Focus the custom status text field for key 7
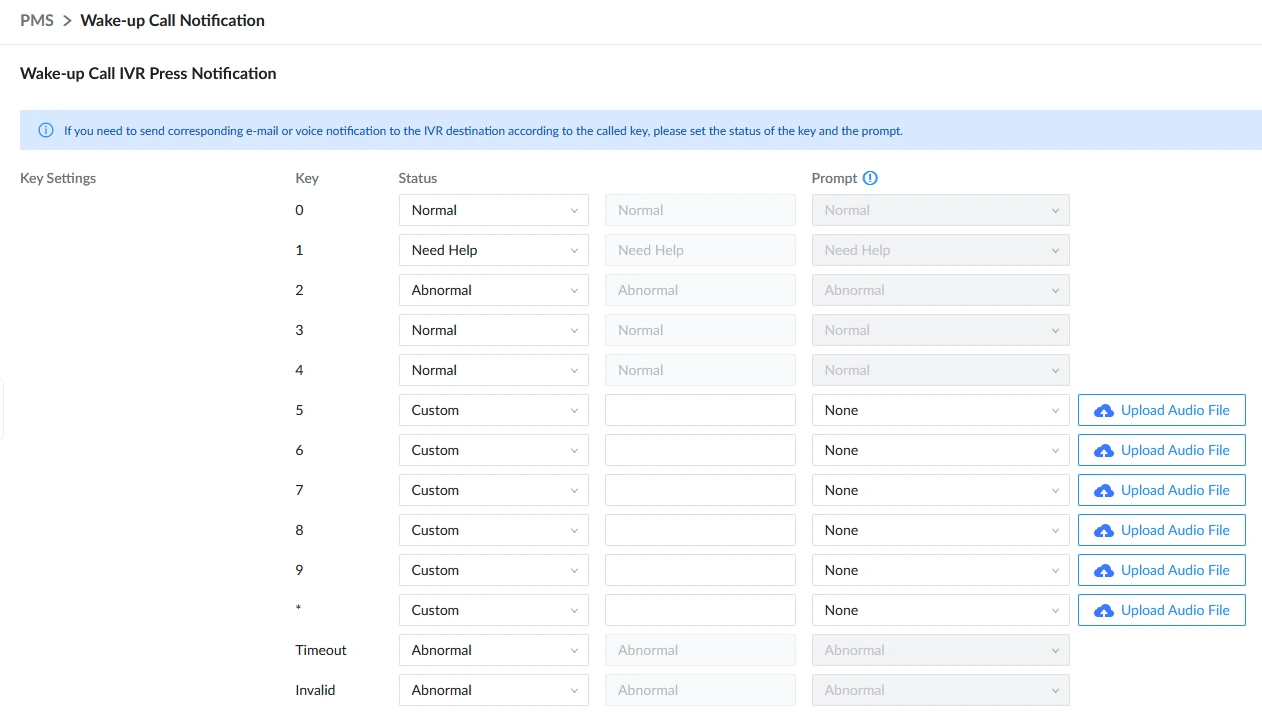The width and height of the screenshot is (1262, 716). point(700,490)
